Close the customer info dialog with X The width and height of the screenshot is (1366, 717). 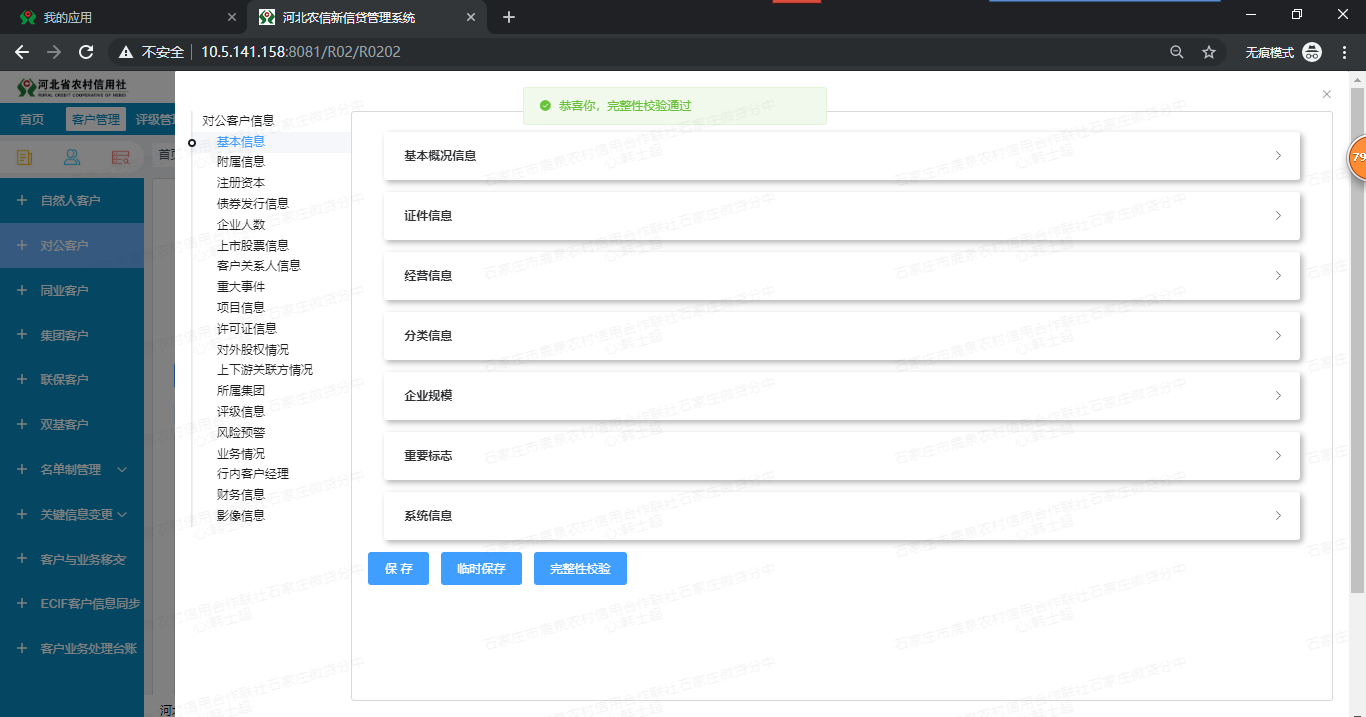click(x=1326, y=94)
